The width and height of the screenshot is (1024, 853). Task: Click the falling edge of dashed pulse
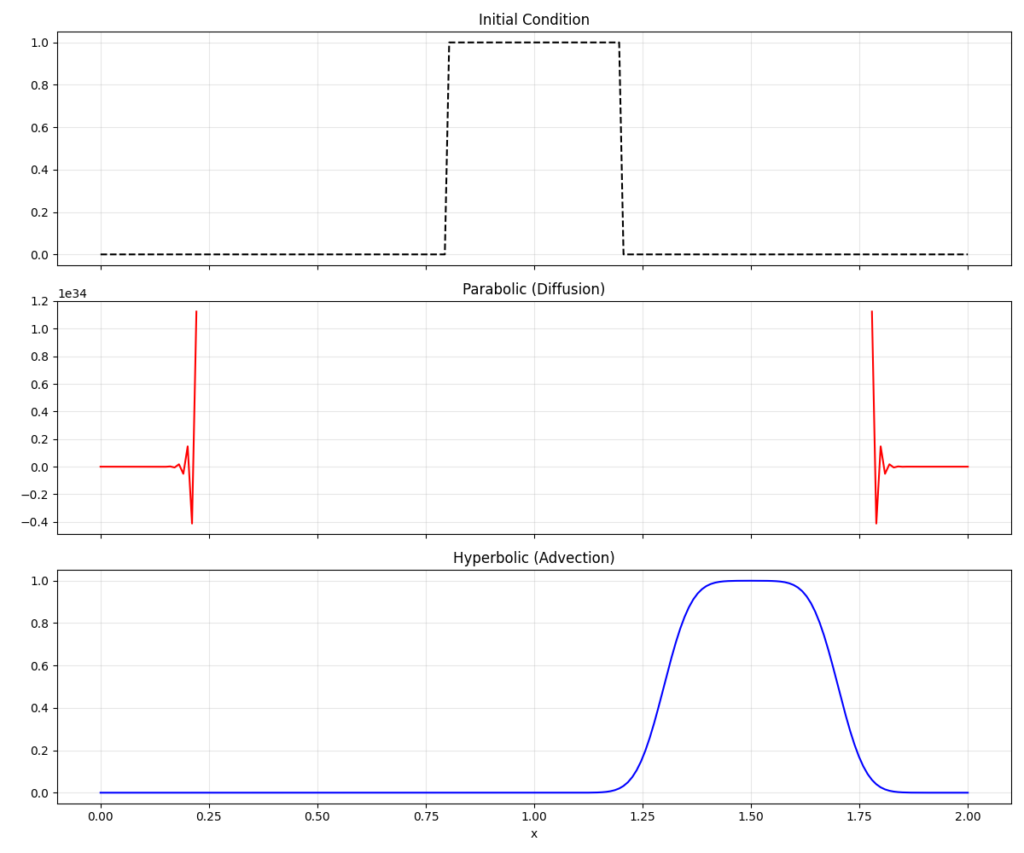(621, 150)
